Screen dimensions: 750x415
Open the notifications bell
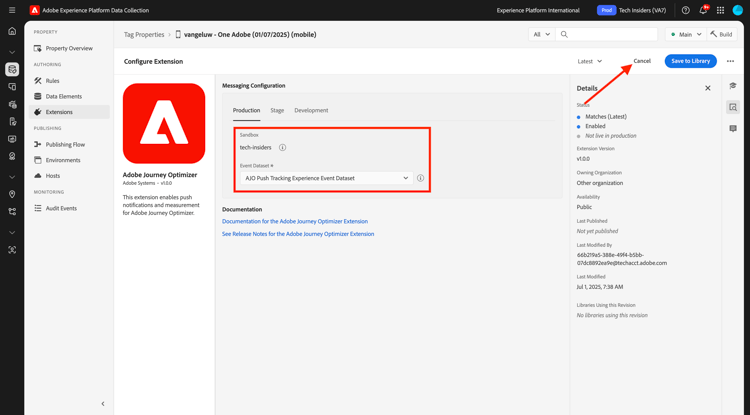pyautogui.click(x=703, y=10)
